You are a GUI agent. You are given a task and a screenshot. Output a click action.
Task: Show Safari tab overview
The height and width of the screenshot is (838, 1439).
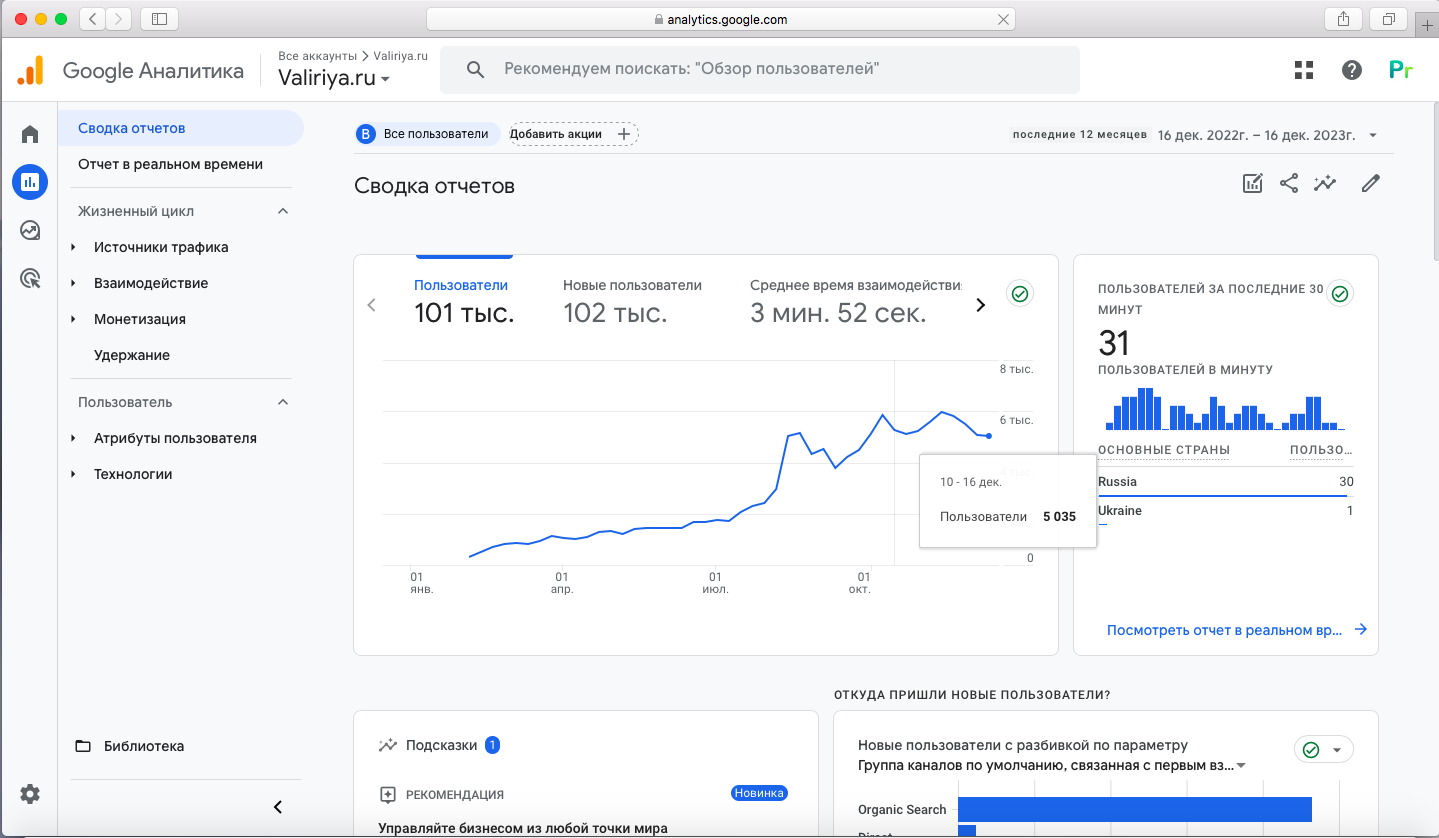(1389, 19)
